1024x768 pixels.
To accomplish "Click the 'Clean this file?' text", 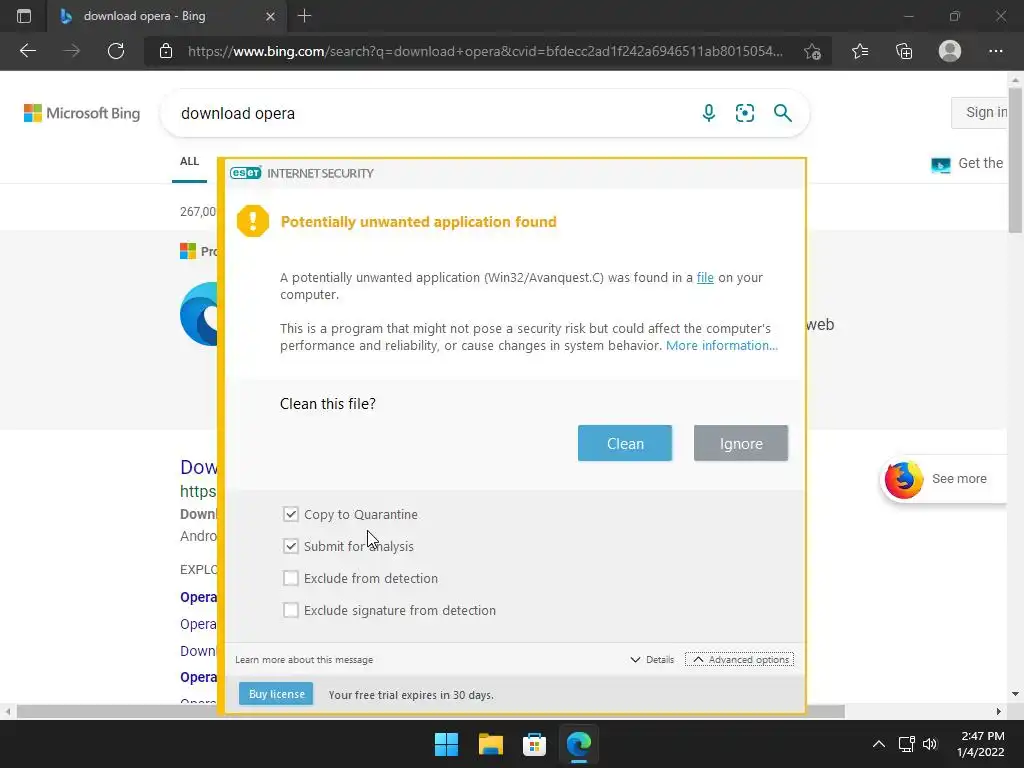I will point(328,404).
